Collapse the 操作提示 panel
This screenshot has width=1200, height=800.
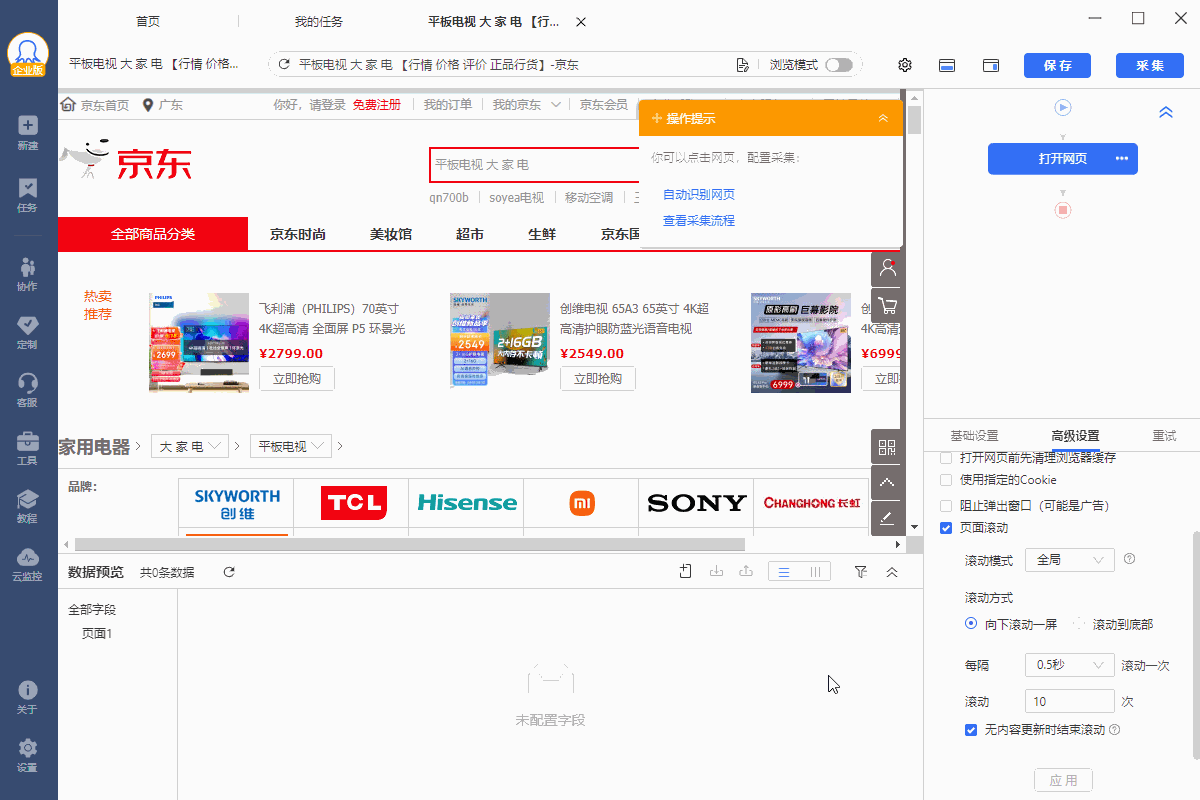pyautogui.click(x=883, y=118)
